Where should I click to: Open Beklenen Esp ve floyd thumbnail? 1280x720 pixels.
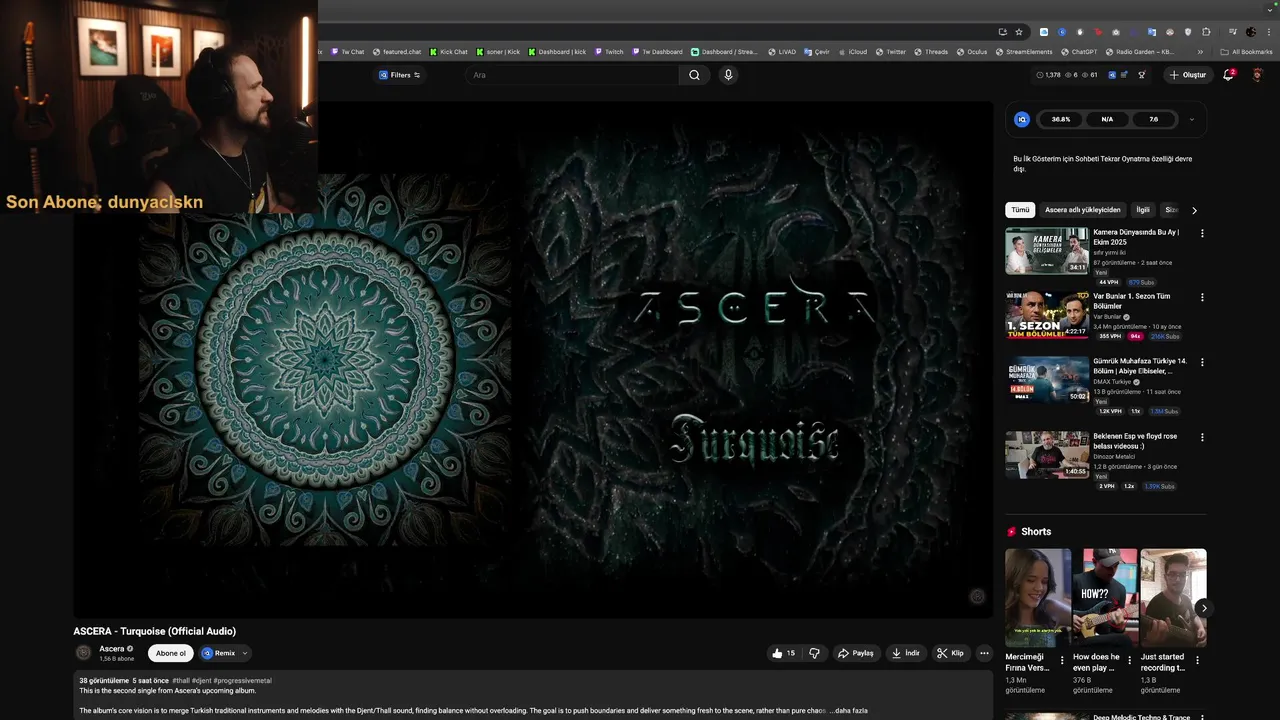click(1047, 455)
